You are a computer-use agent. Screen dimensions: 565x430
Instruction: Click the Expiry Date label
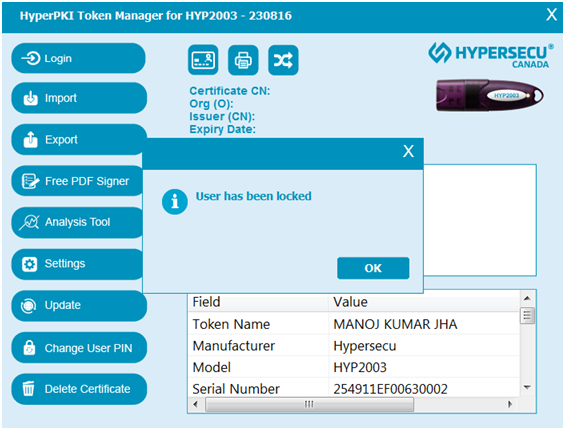(x=222, y=129)
